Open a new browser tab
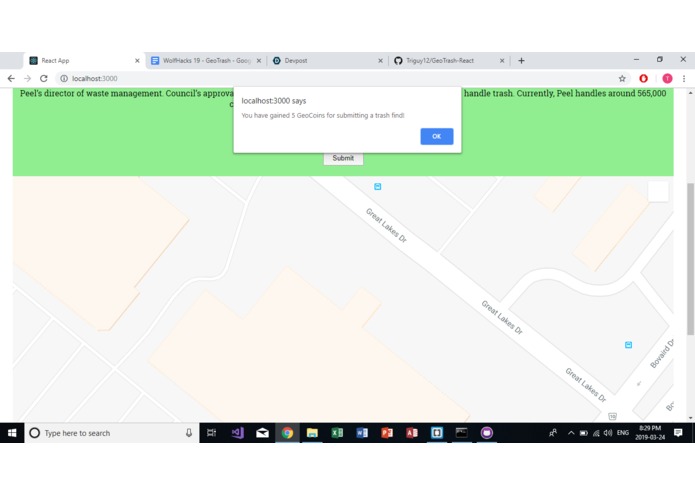Screen dimensions: 695x494 coord(521,61)
